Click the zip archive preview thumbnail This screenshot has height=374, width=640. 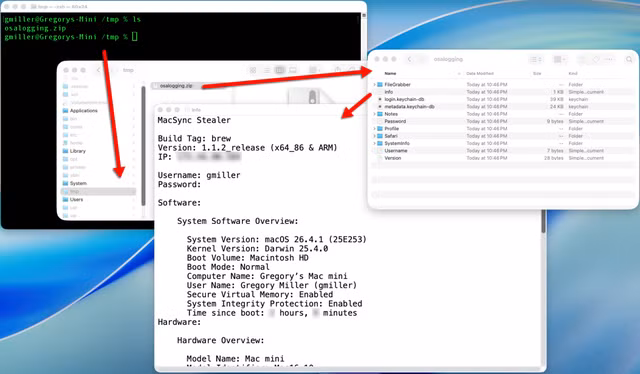pyautogui.click(x=312, y=96)
